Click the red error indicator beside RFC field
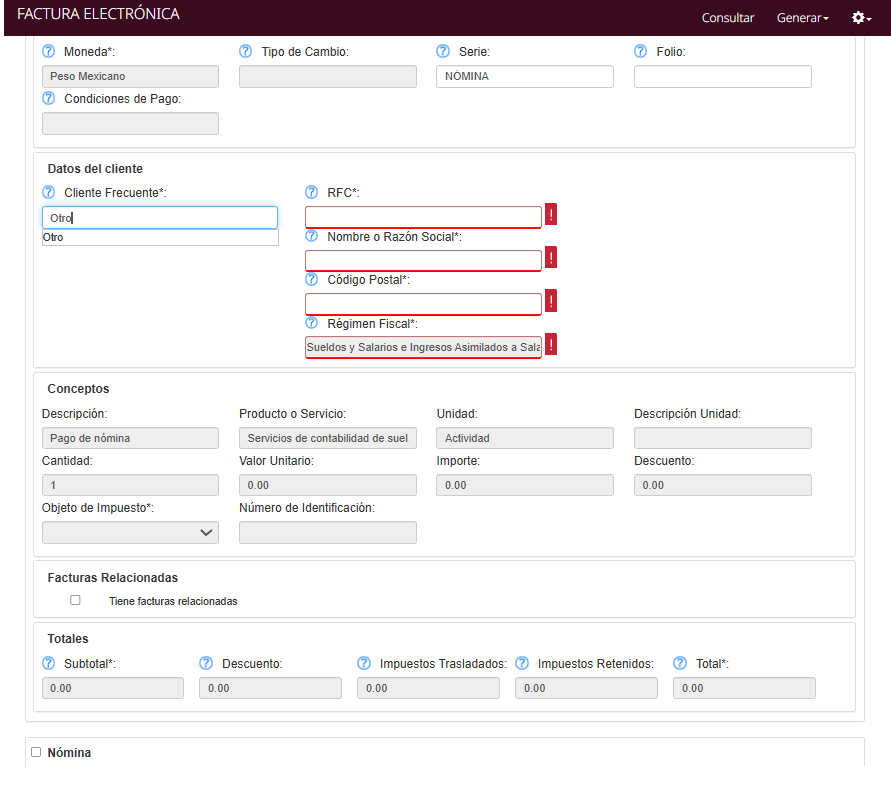Screen dimensions: 891x804 (551, 214)
